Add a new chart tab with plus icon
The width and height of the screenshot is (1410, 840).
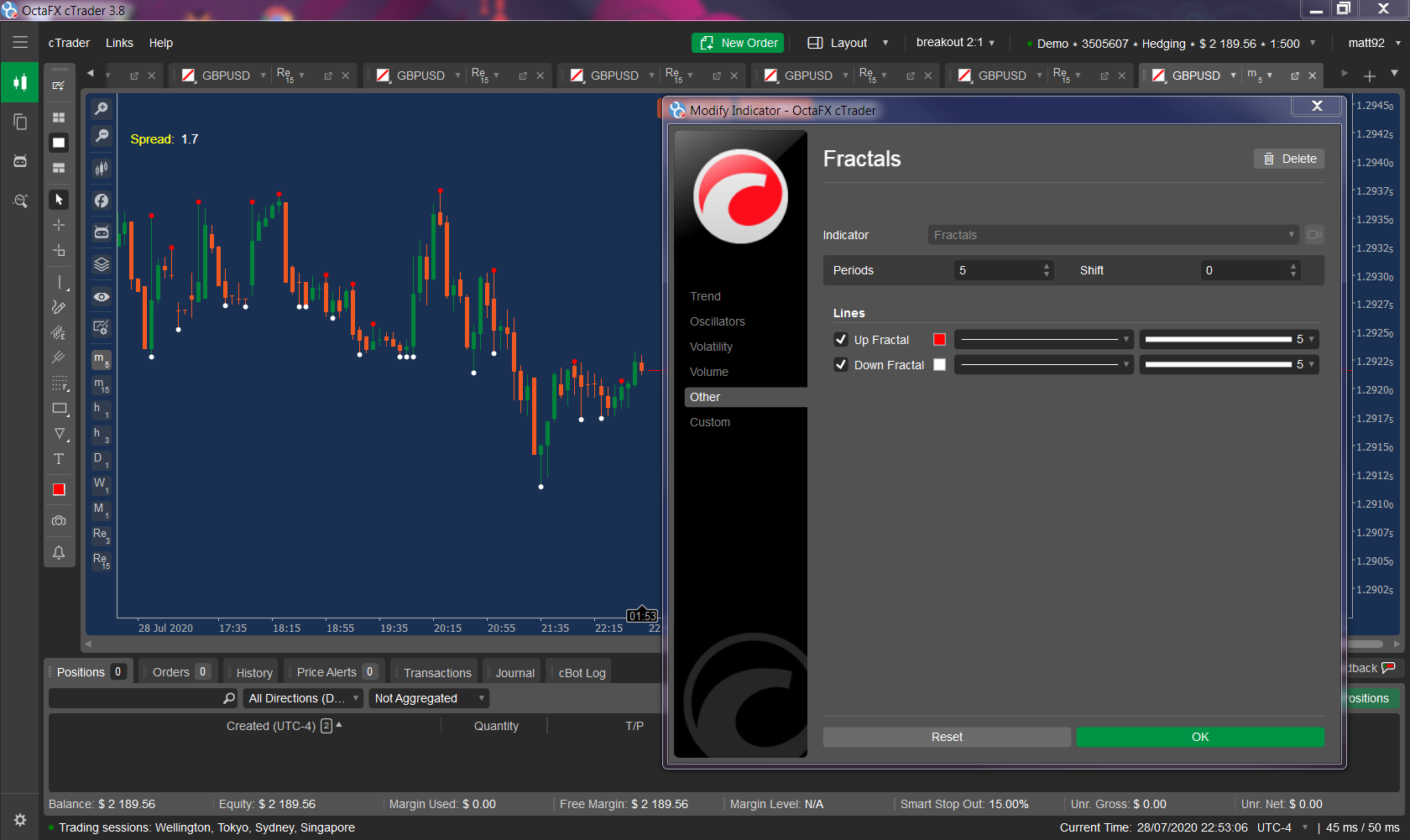pyautogui.click(x=1370, y=76)
